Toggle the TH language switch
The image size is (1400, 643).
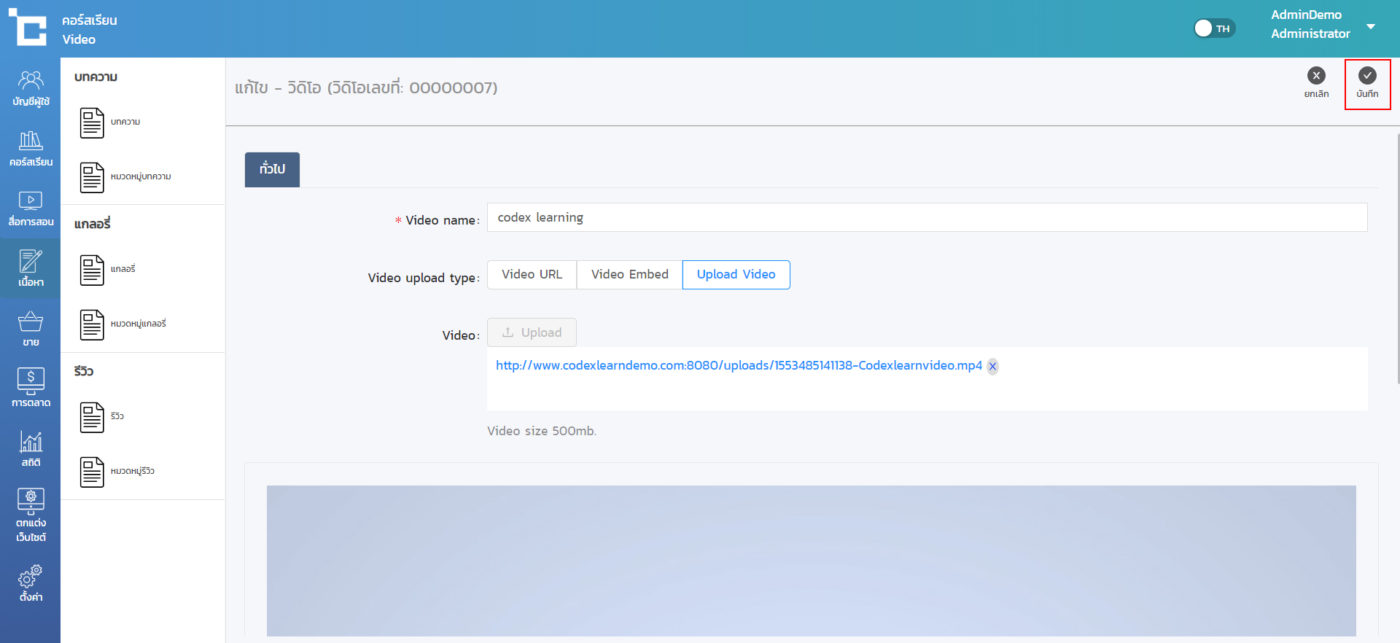tap(1215, 28)
